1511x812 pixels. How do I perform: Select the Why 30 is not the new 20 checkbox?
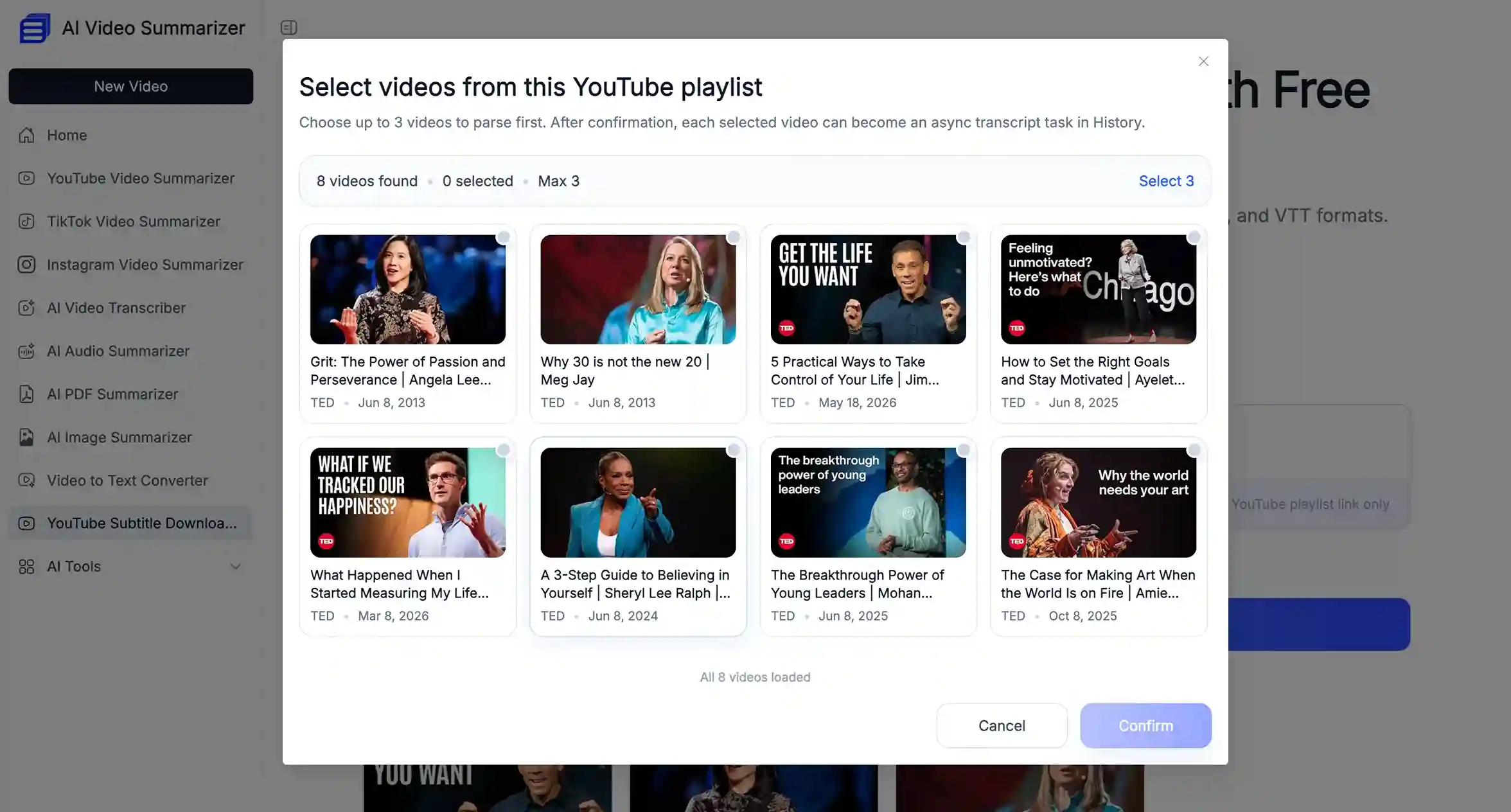pyautogui.click(x=733, y=237)
